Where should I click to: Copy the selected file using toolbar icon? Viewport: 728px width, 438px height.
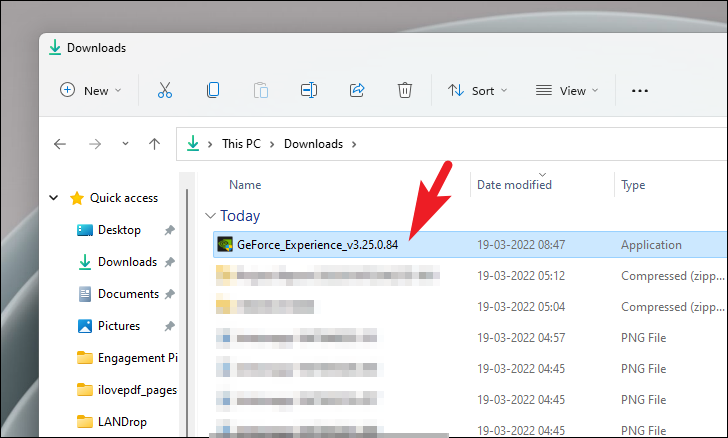point(213,90)
